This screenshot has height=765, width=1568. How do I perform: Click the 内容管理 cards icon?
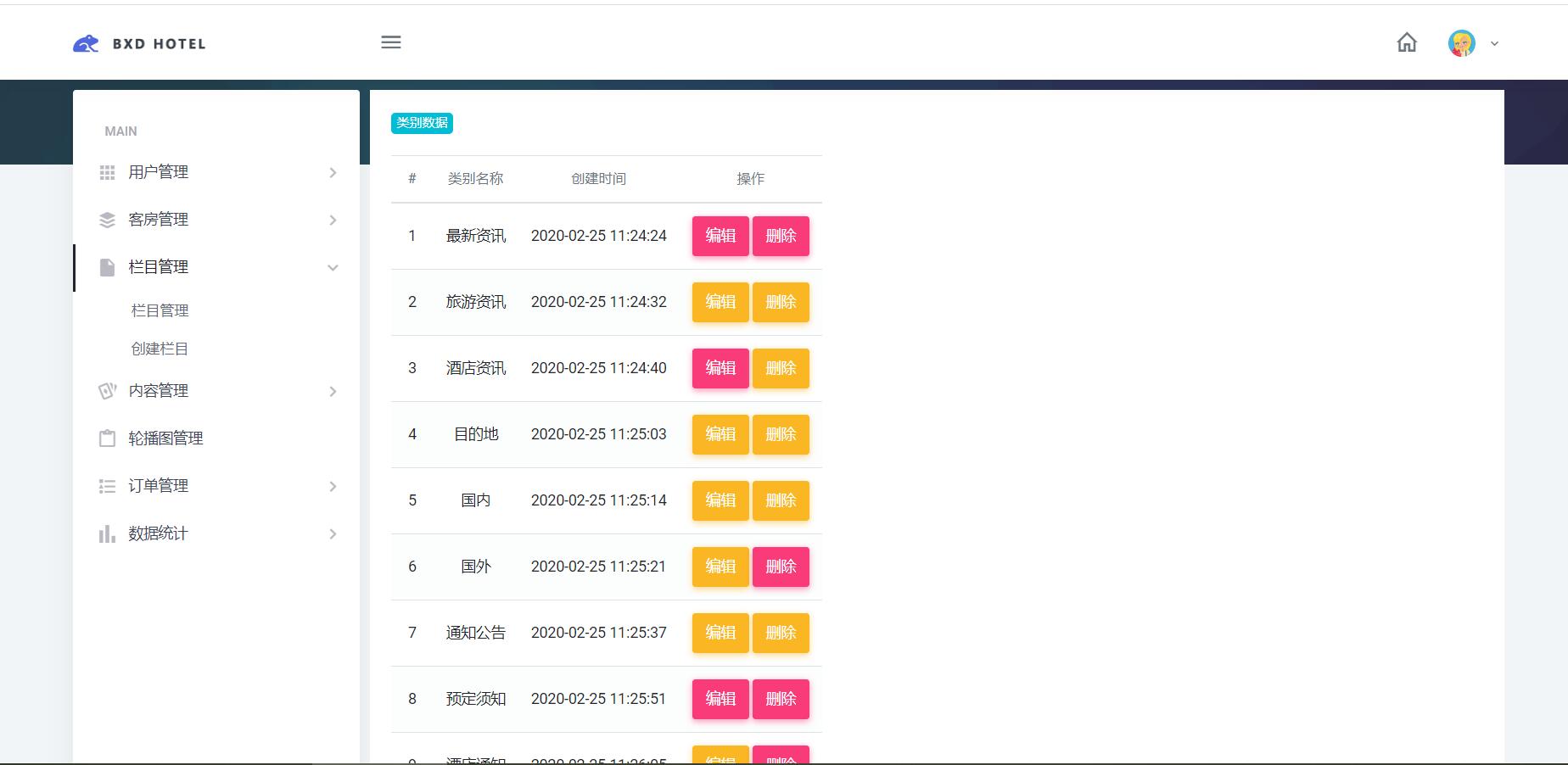[107, 391]
